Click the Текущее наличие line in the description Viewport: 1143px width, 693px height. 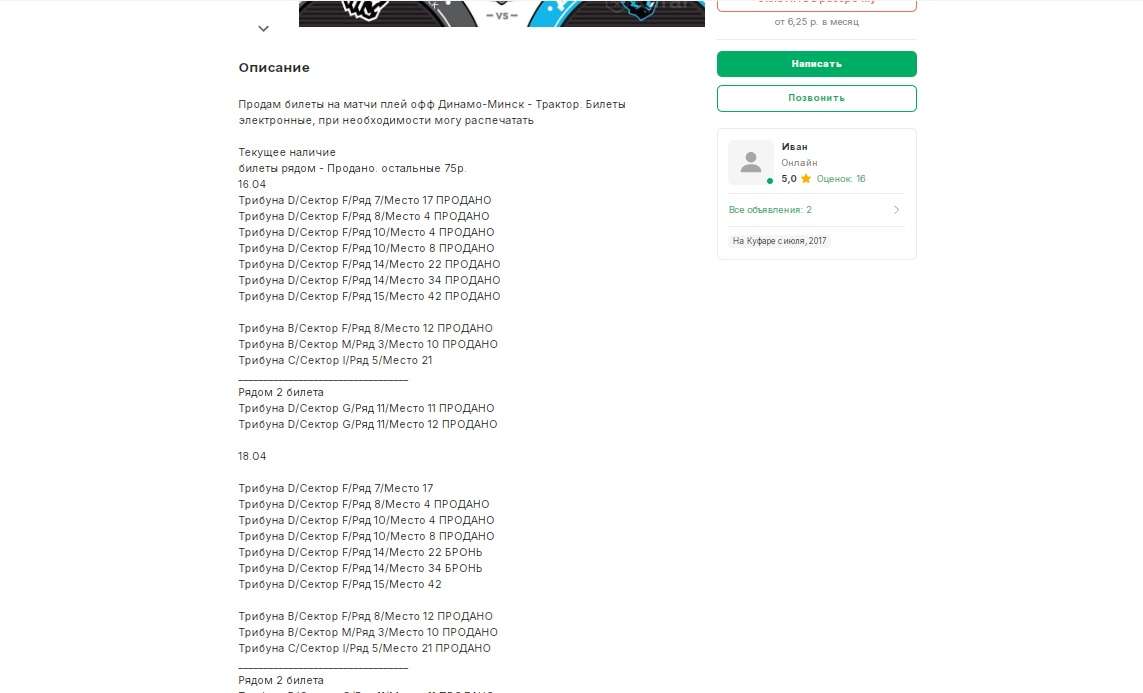click(287, 152)
